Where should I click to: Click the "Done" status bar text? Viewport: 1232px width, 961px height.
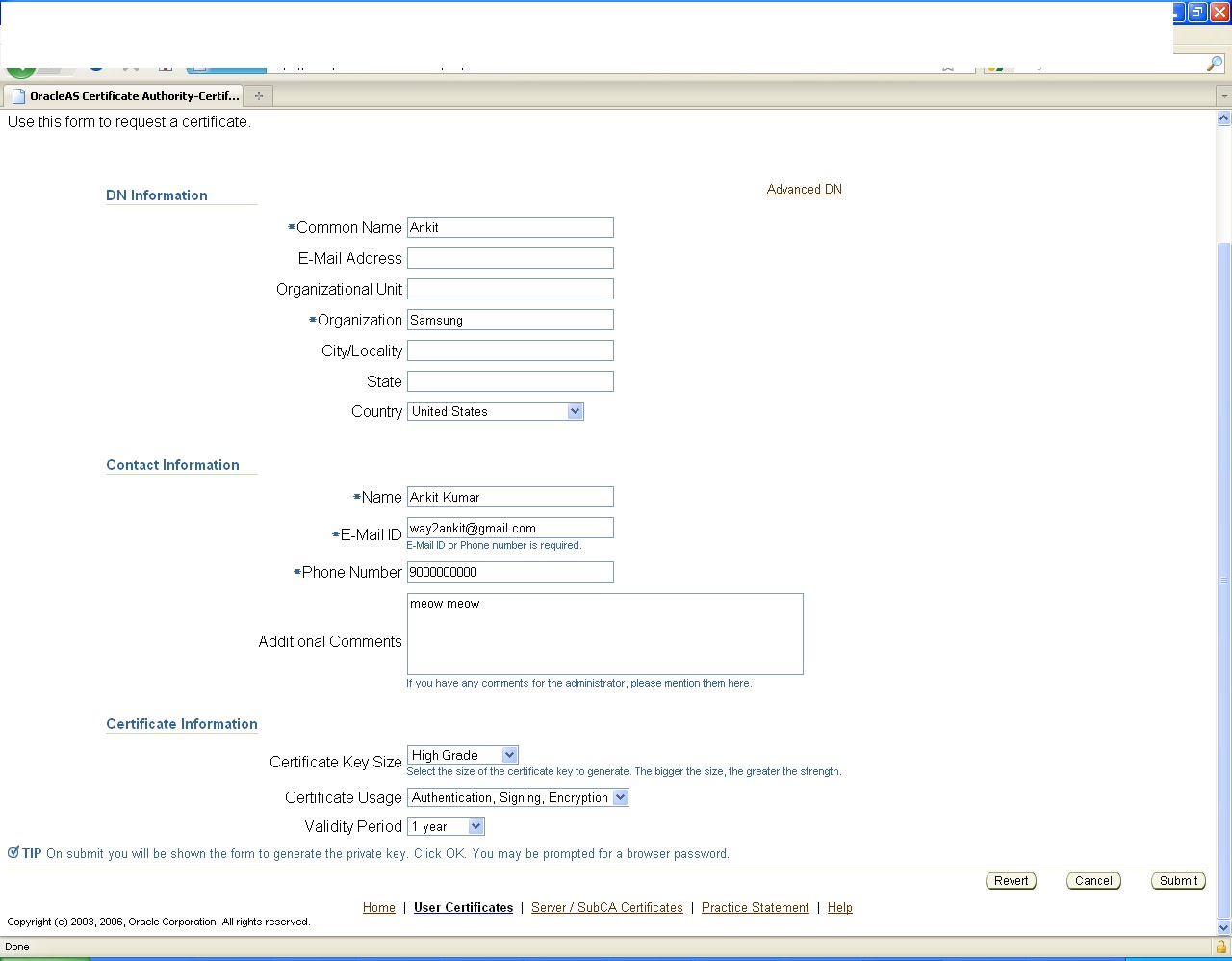coord(17,947)
